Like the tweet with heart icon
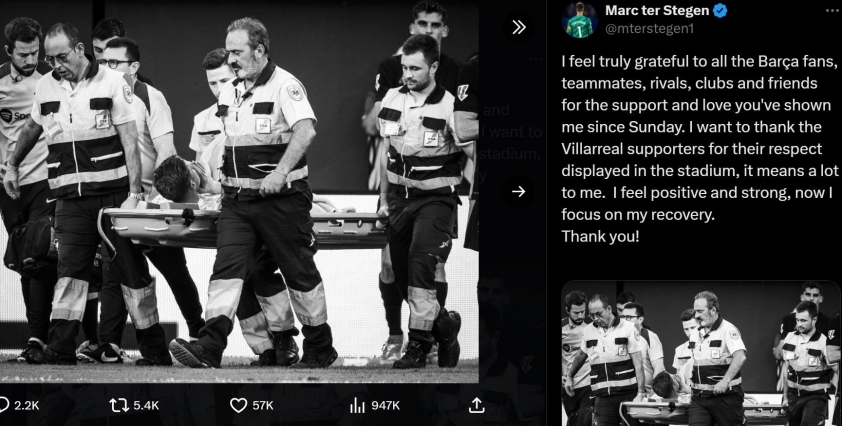The image size is (842, 426). pos(238,405)
